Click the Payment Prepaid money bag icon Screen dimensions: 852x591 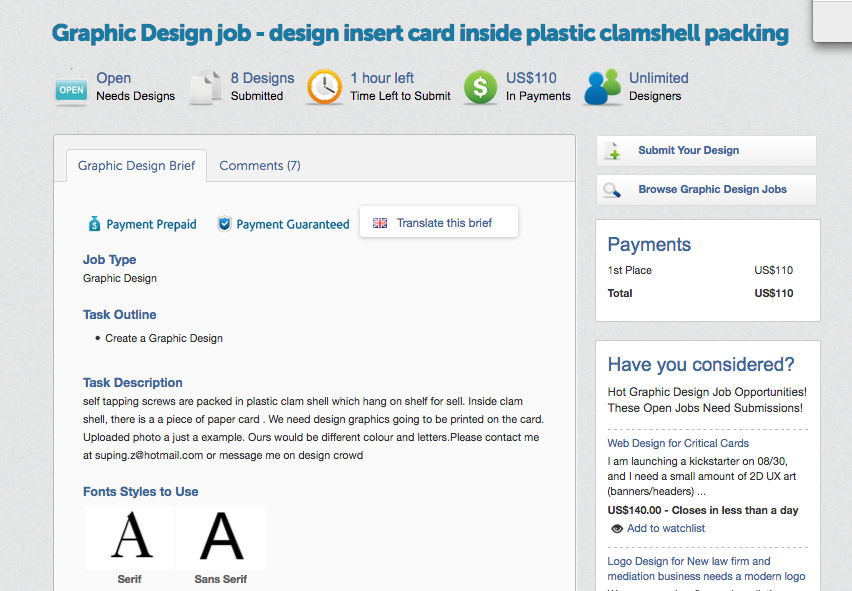click(94, 224)
